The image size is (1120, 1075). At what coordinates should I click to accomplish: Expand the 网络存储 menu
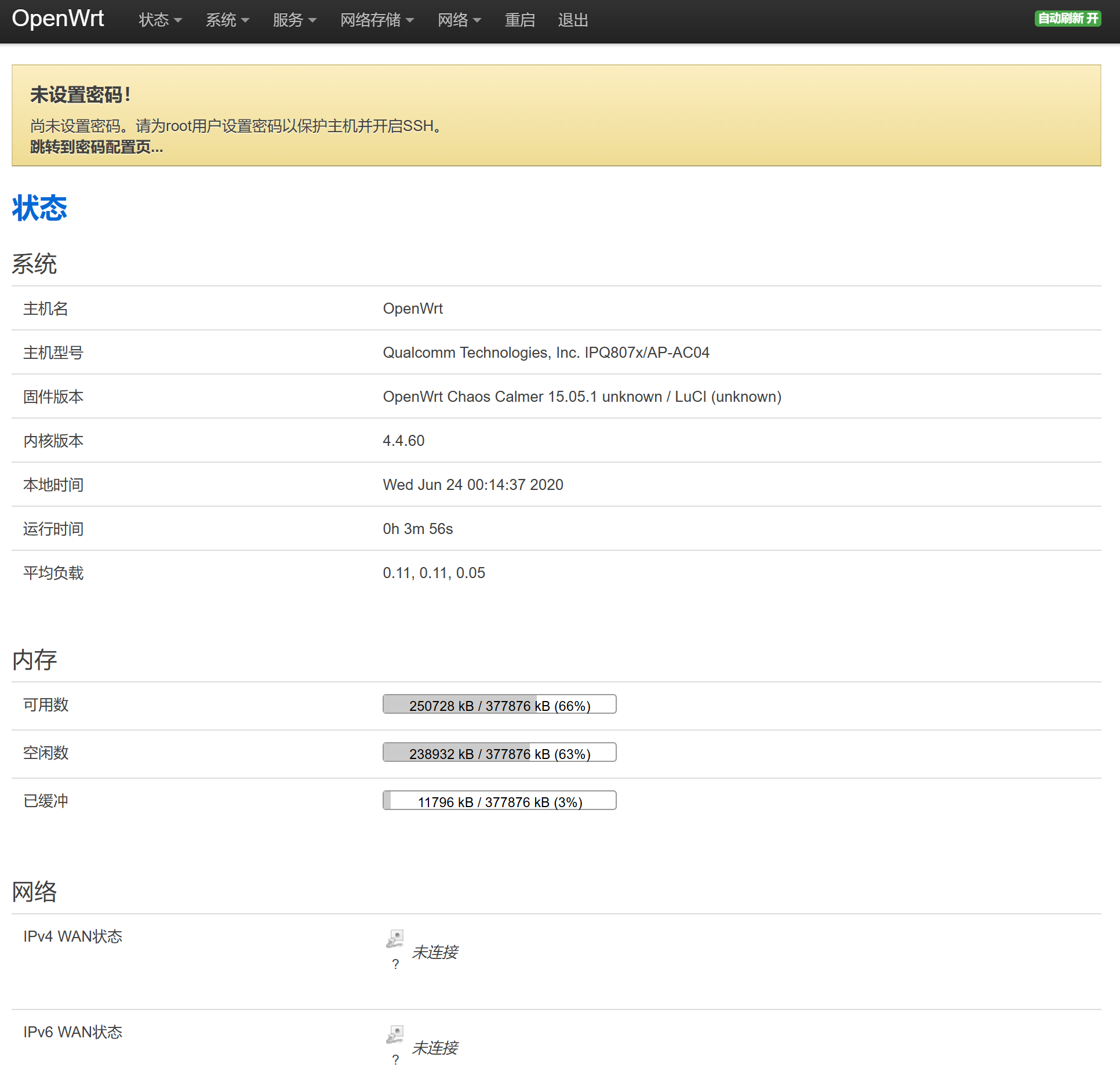377,20
